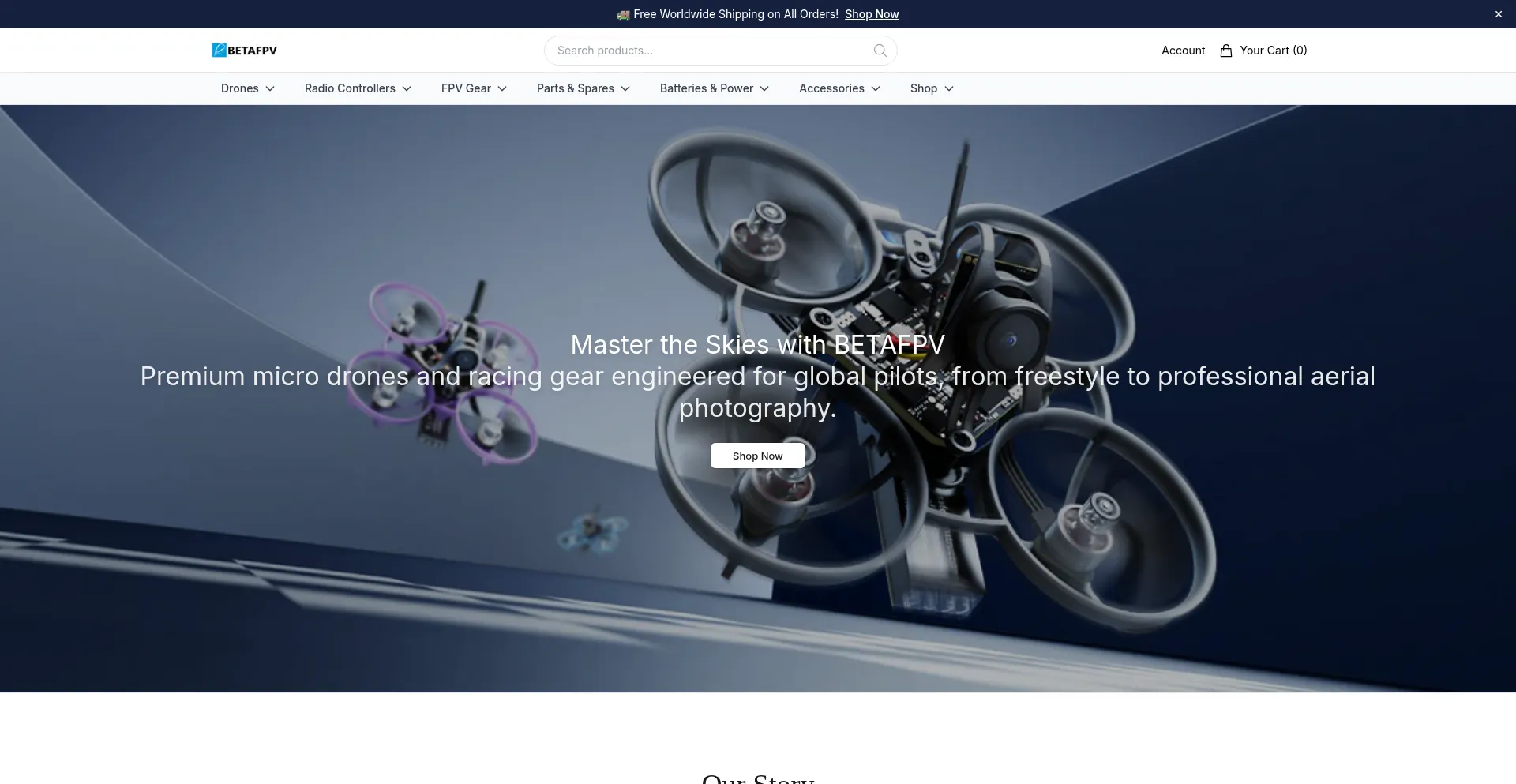This screenshot has width=1516, height=784.
Task: Expand the Shop menu chevron
Action: click(x=949, y=88)
